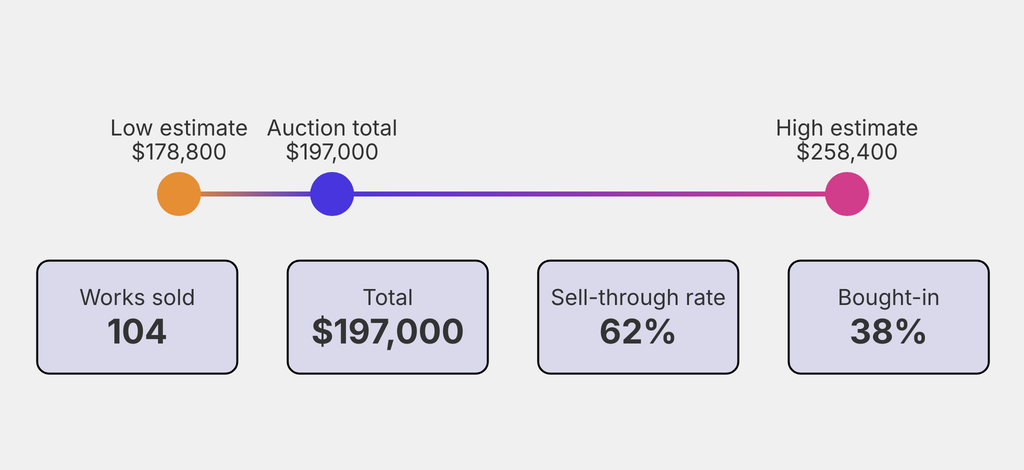The image size is (1024, 470).
Task: Click the "High estimate" label text
Action: (847, 128)
